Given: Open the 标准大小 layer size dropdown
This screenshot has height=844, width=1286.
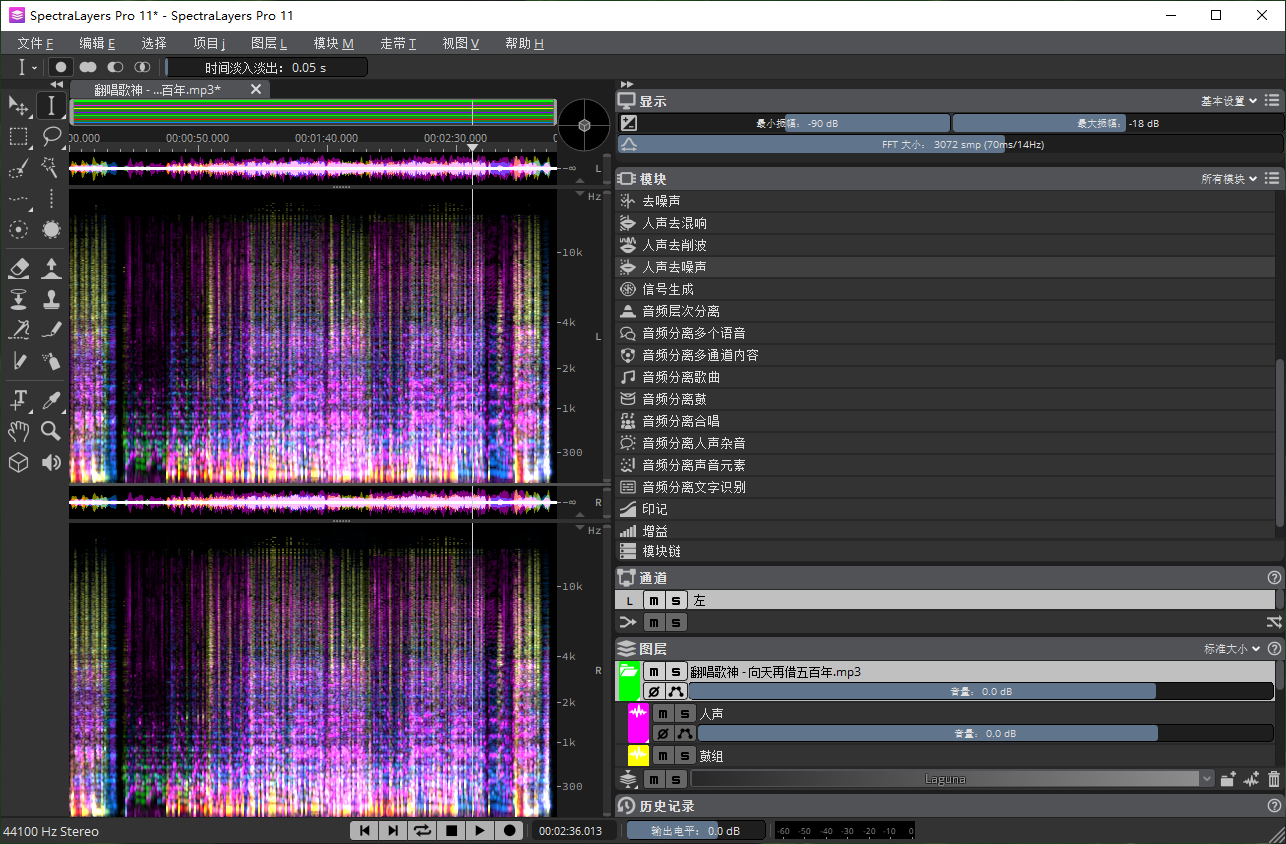Looking at the screenshot, I should tap(1232, 649).
